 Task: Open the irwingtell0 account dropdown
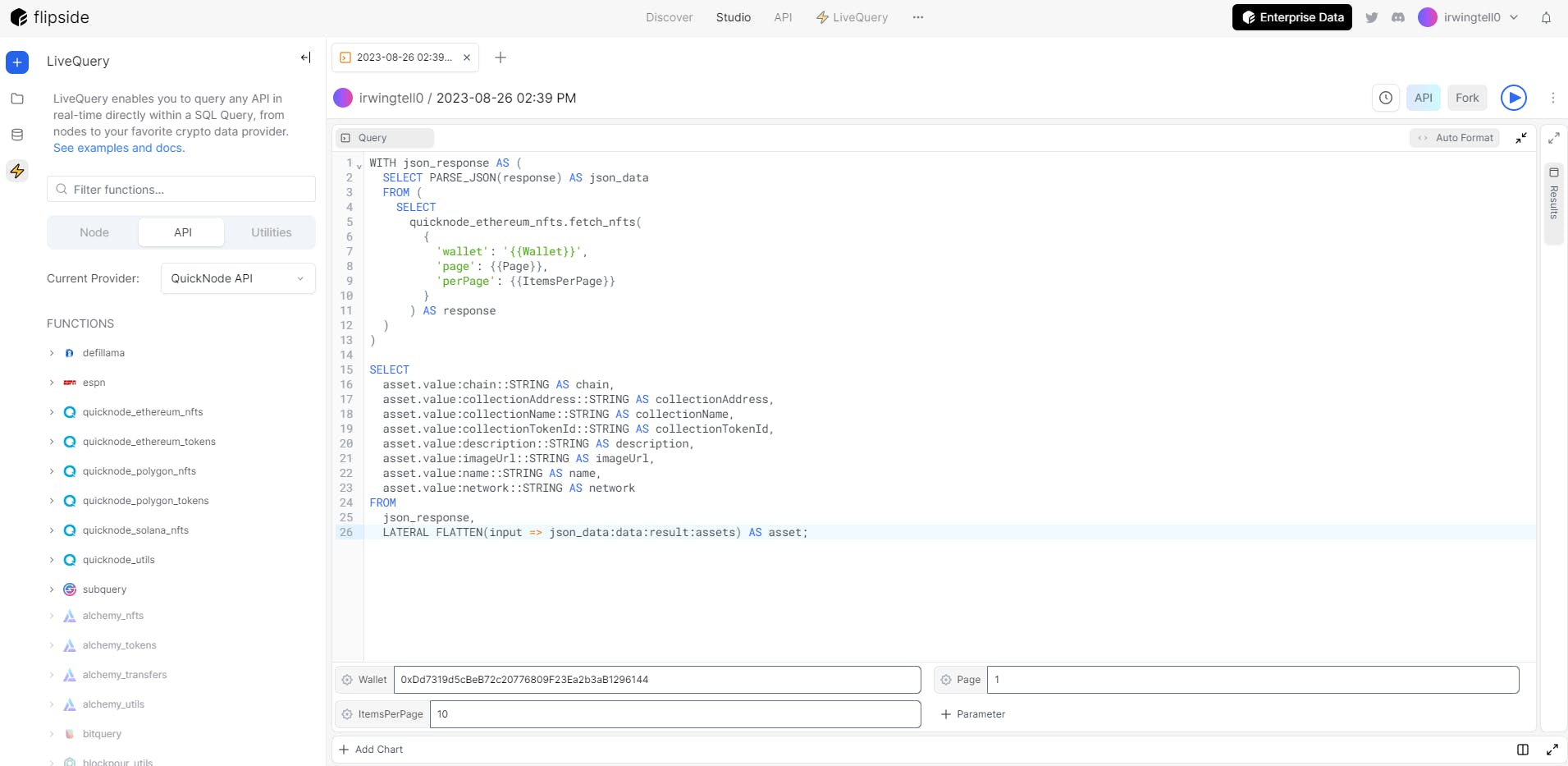tap(1469, 17)
